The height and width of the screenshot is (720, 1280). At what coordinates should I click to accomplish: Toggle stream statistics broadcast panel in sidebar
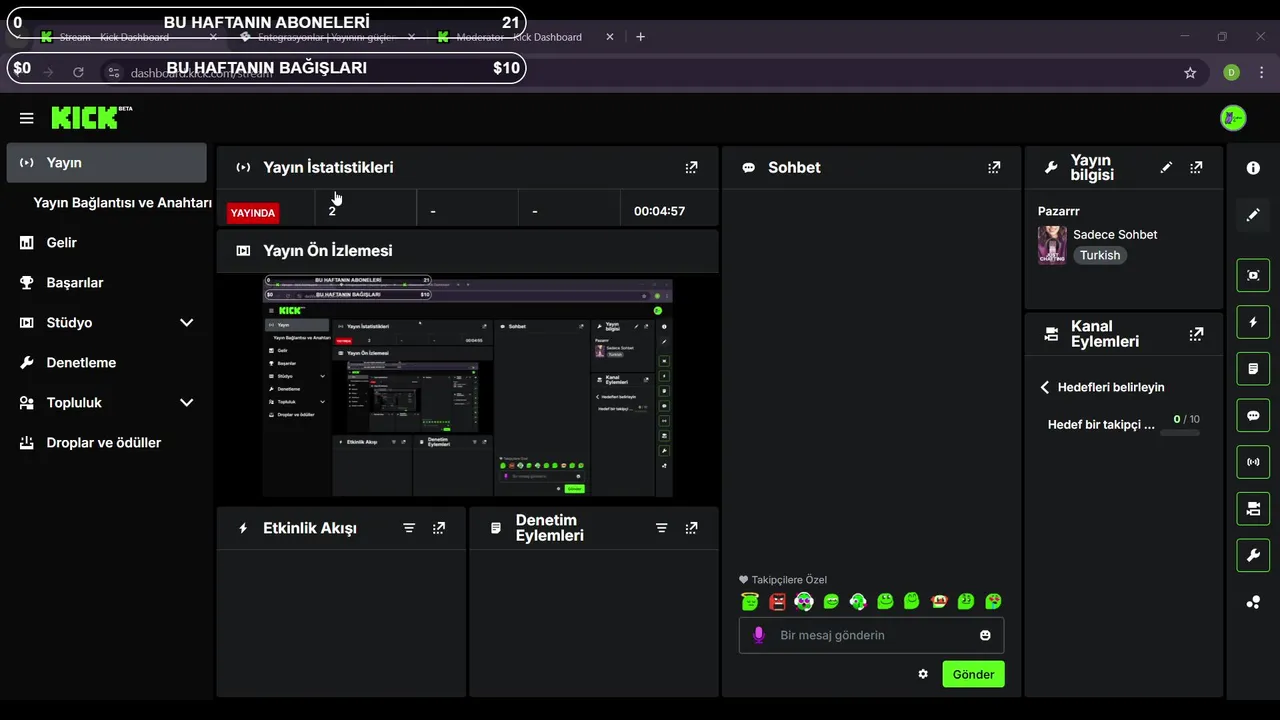(1253, 462)
